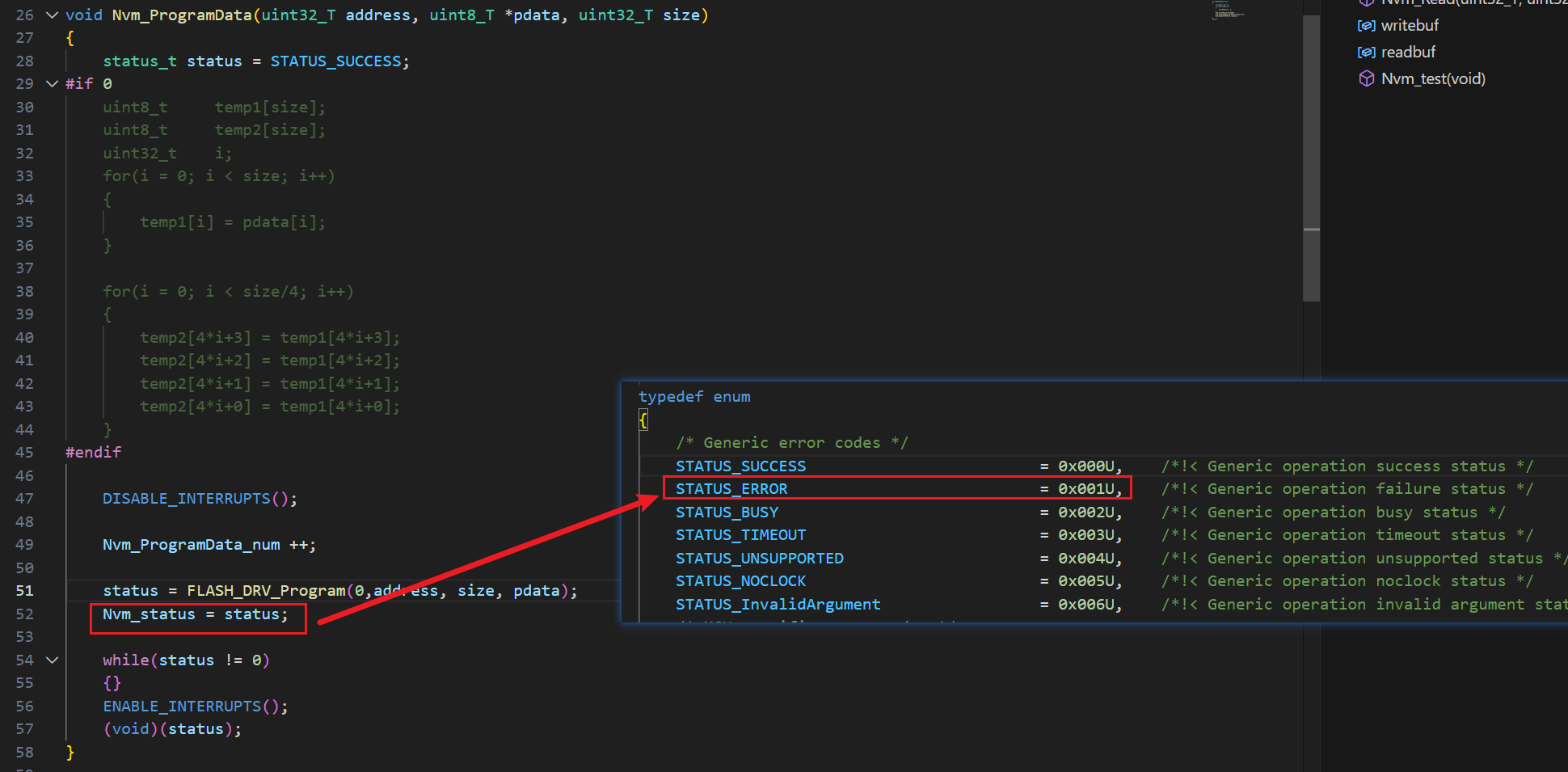This screenshot has height=772, width=1568.
Task: Select writebuf in the outline panel
Action: pyautogui.click(x=1410, y=26)
